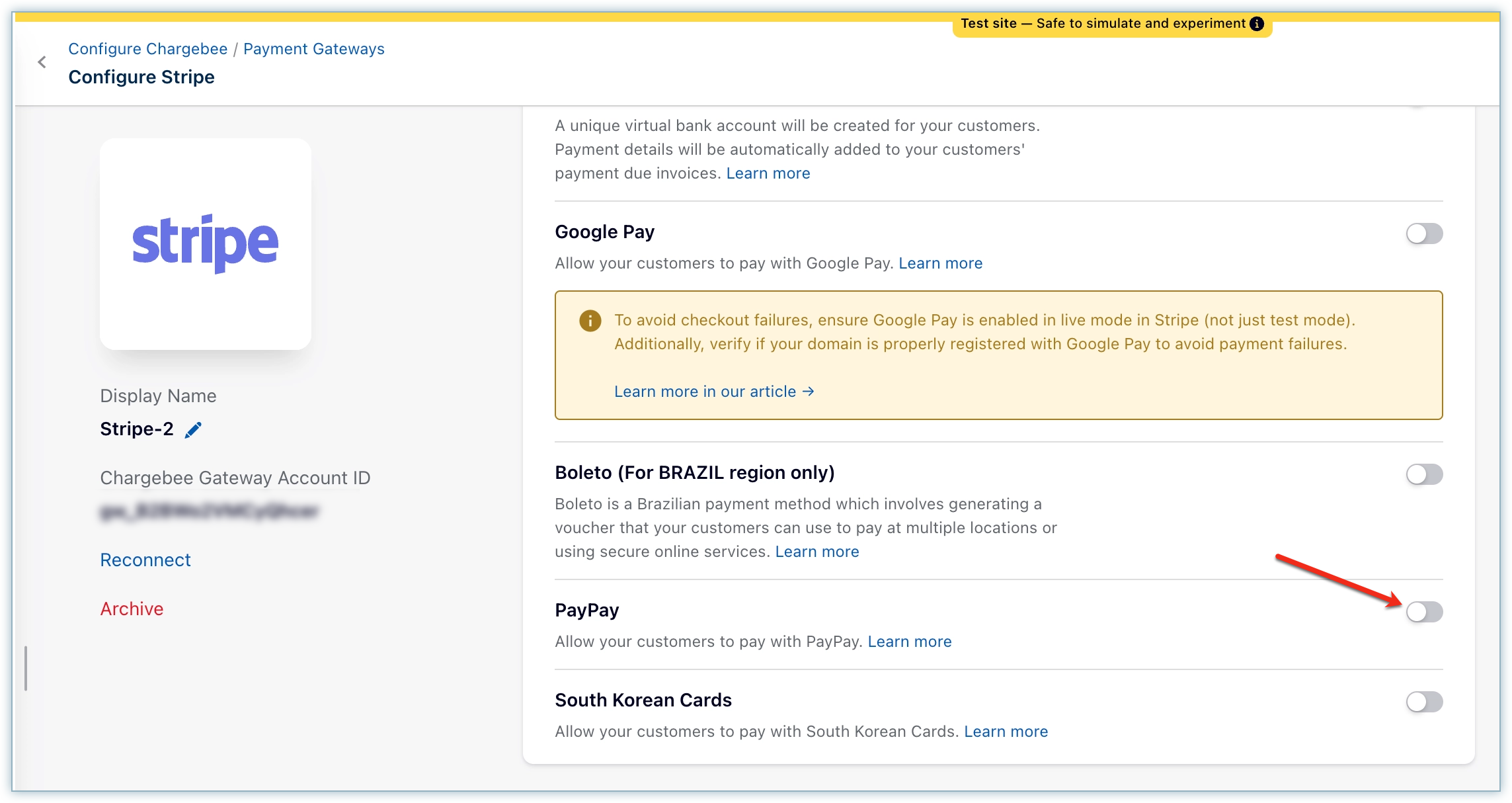Enable South Korean Cards toggle
Viewport: 1512px width, 803px height.
(1424, 702)
